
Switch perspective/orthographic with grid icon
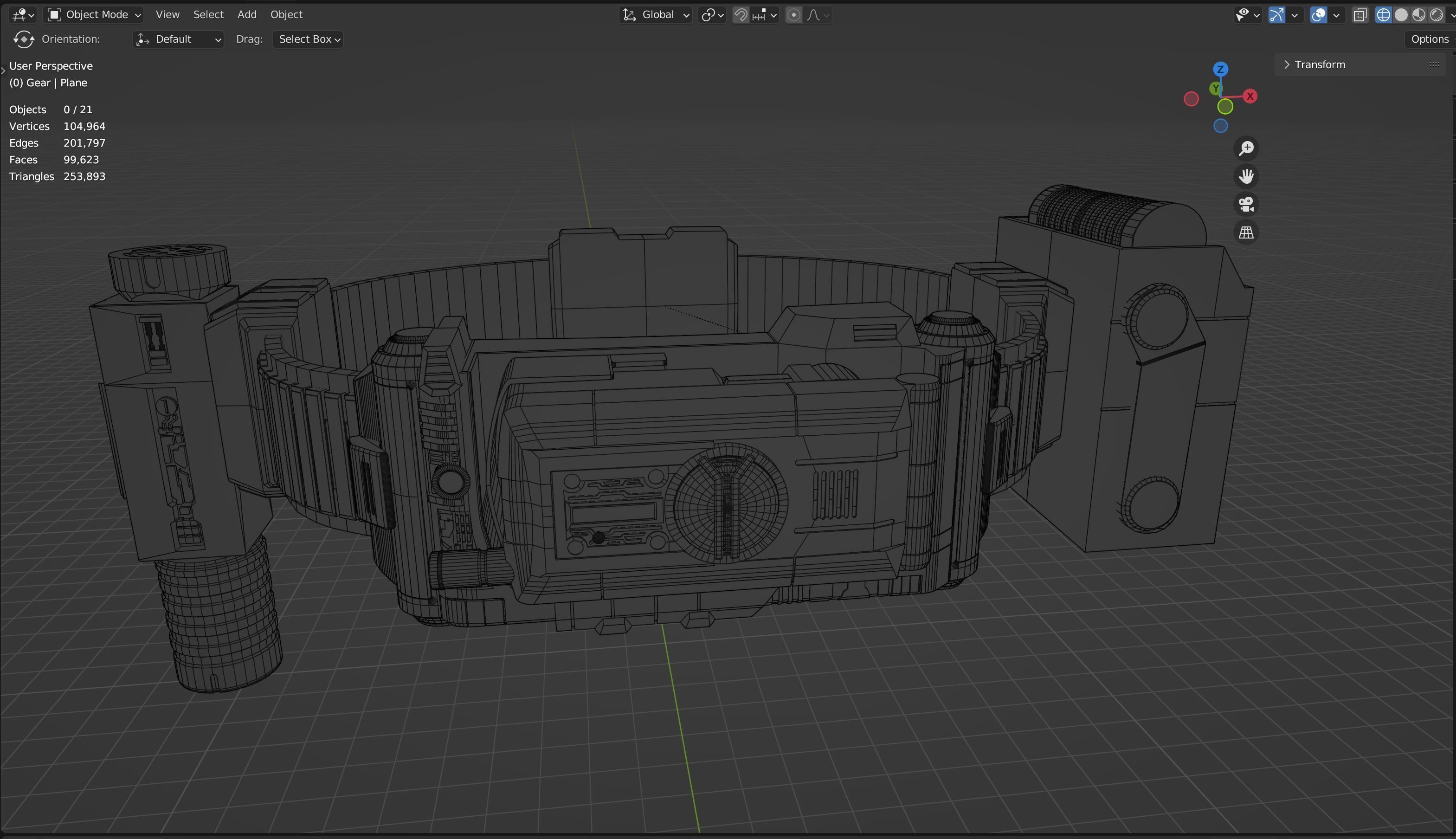1246,233
